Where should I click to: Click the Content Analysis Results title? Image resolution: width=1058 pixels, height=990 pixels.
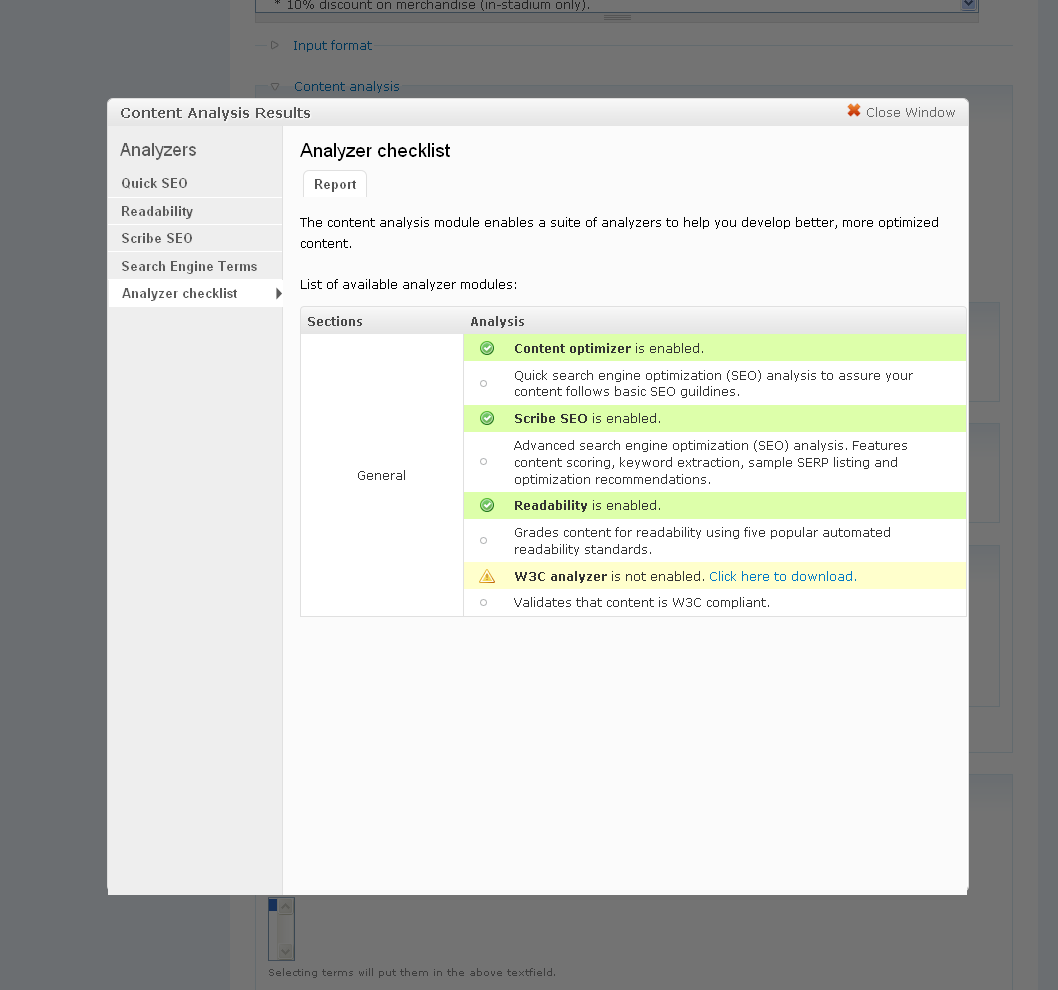[215, 113]
